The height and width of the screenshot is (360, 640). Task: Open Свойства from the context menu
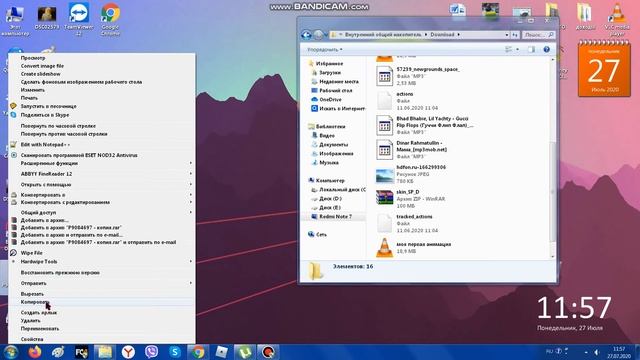[x=101, y=339]
